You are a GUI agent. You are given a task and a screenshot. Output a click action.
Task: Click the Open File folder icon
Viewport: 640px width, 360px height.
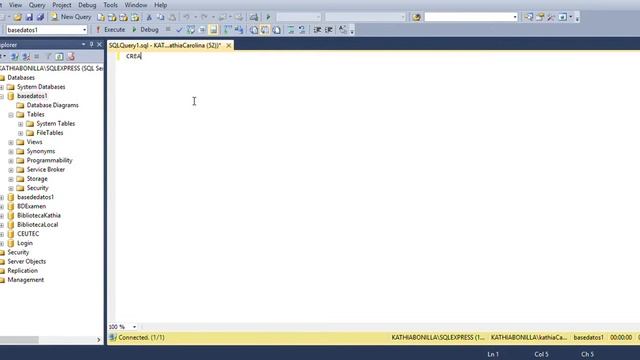click(17, 17)
